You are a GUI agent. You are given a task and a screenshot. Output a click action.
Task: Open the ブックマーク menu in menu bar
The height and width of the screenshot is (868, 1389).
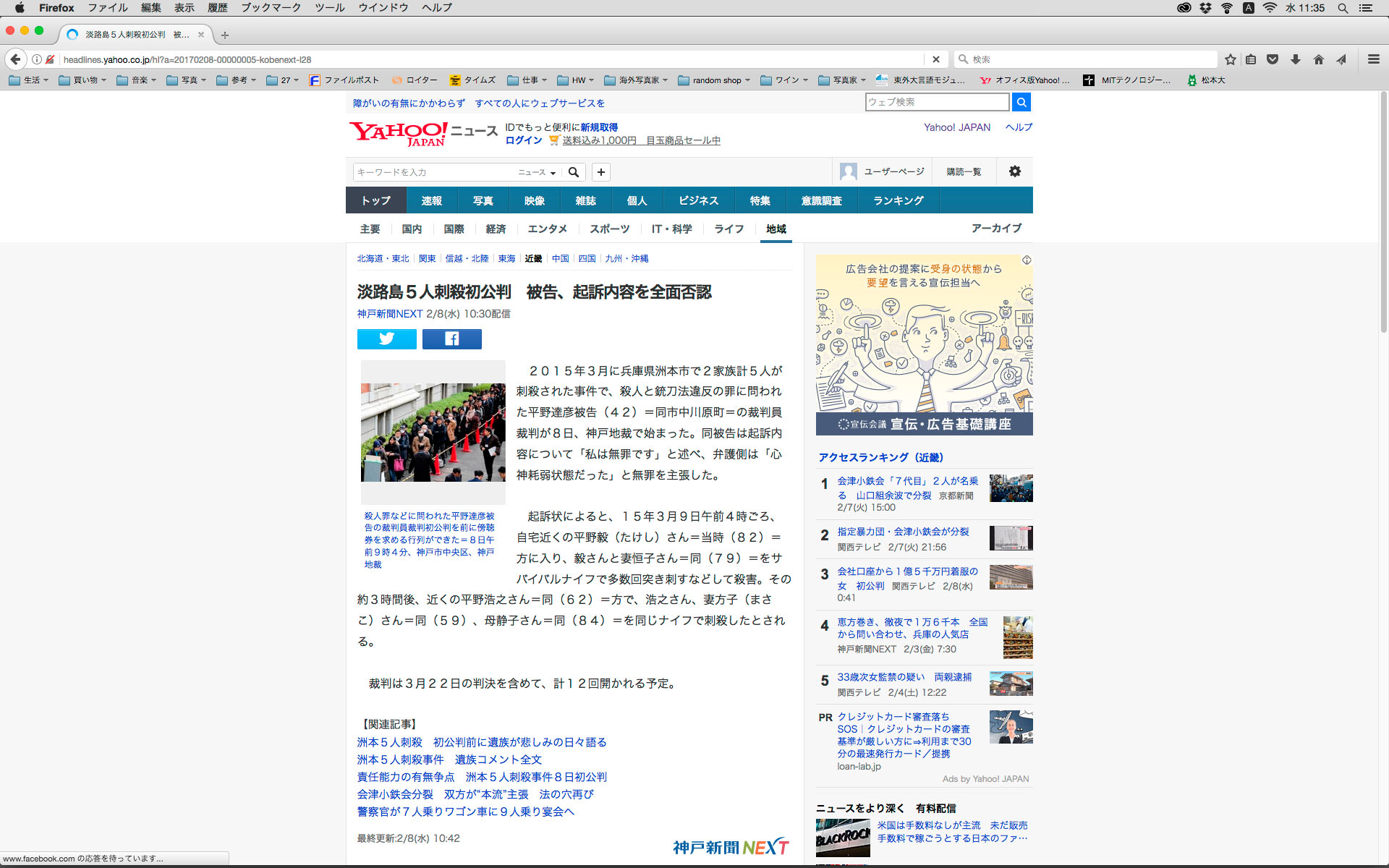[271, 8]
